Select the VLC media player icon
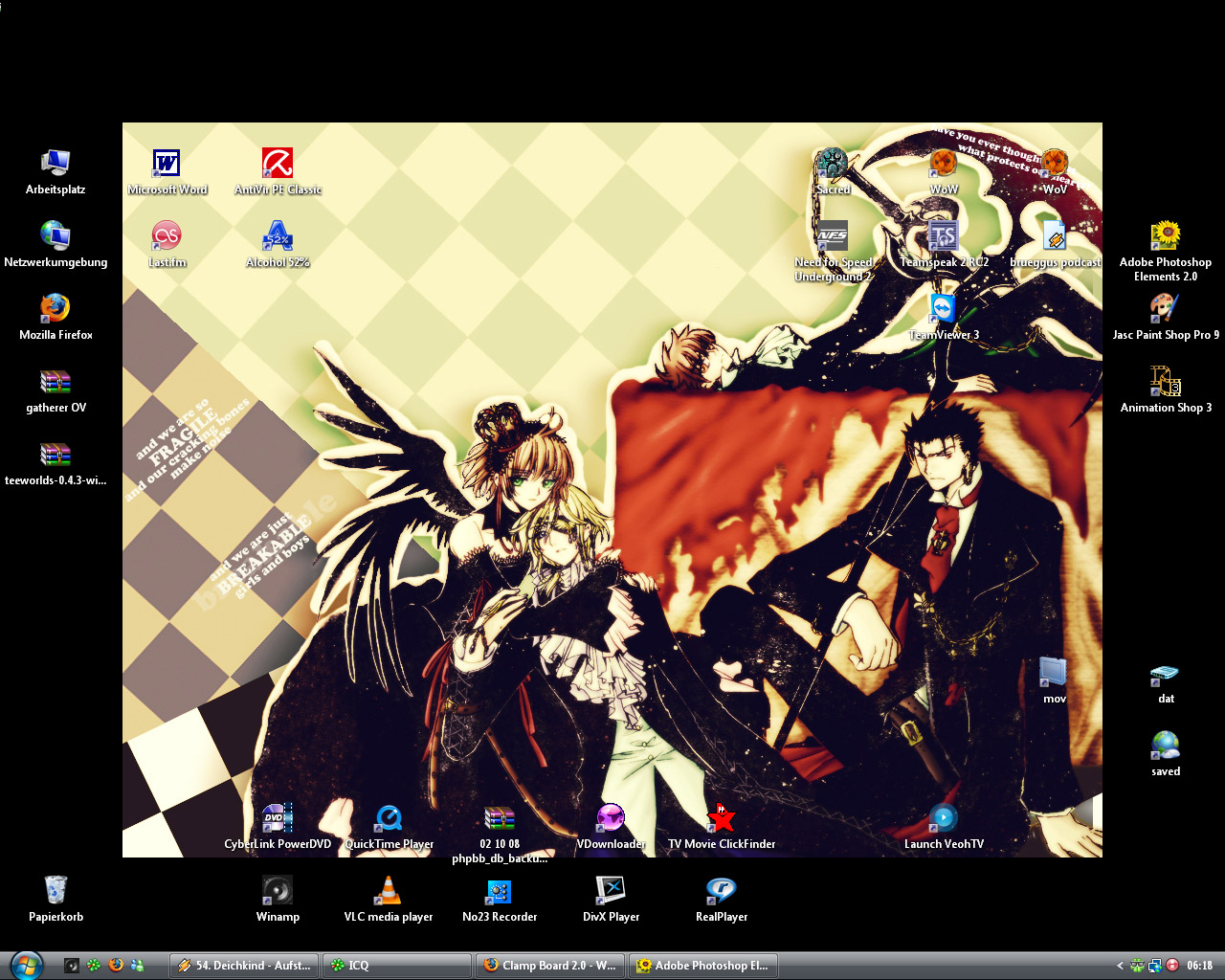 (x=388, y=891)
